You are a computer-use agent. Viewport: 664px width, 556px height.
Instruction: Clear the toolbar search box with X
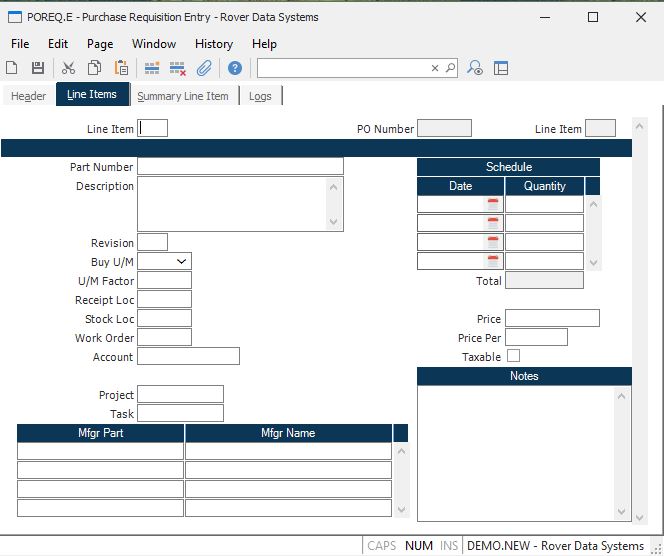coord(435,68)
